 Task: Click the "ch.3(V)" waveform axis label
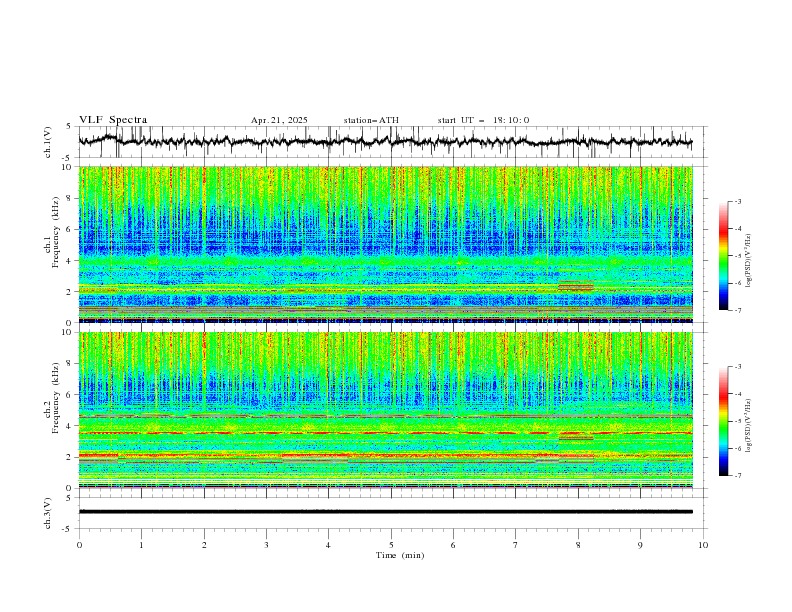click(x=48, y=513)
